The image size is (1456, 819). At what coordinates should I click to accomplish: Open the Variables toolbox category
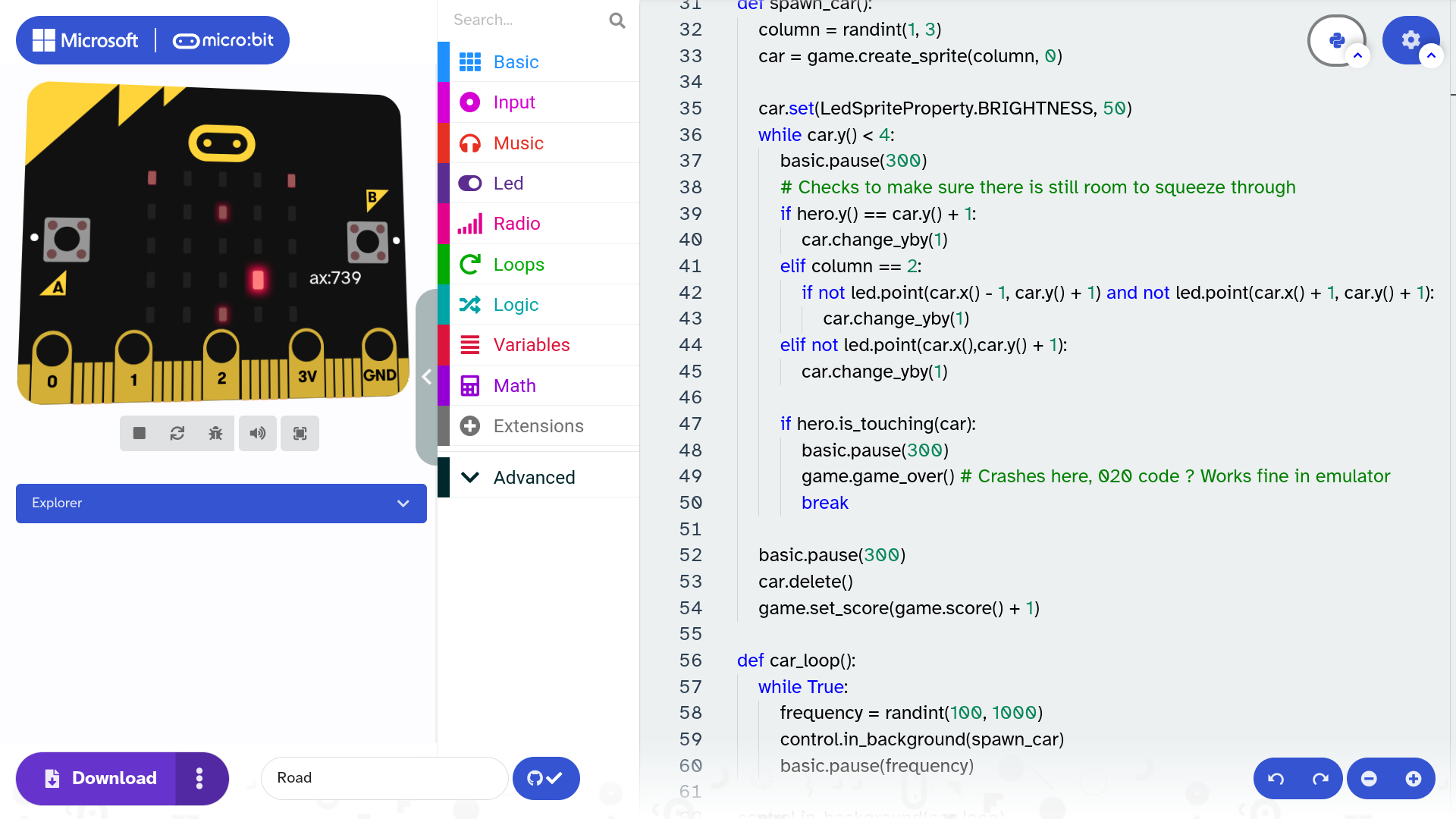pos(531,345)
